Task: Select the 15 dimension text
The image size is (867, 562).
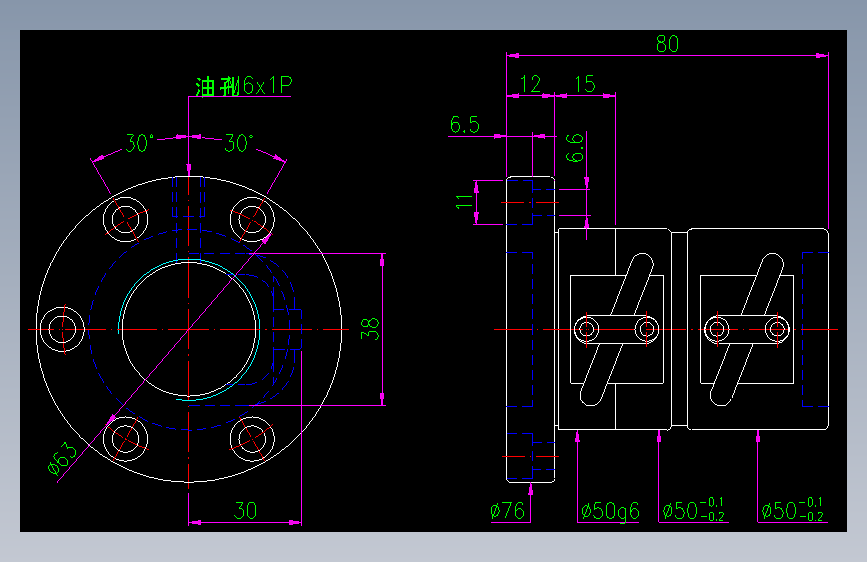Action: coord(584,84)
